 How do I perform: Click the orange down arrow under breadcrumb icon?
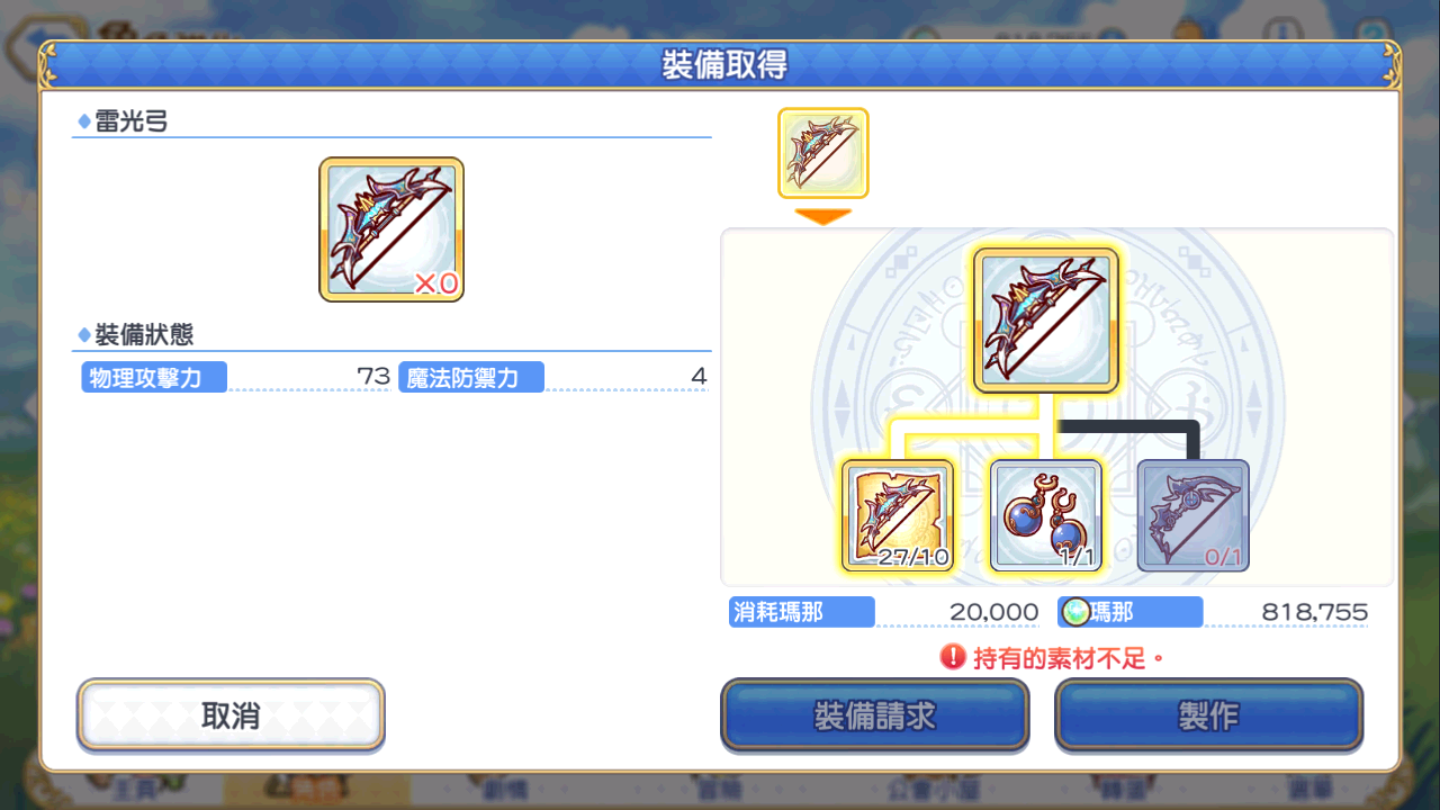tap(823, 216)
